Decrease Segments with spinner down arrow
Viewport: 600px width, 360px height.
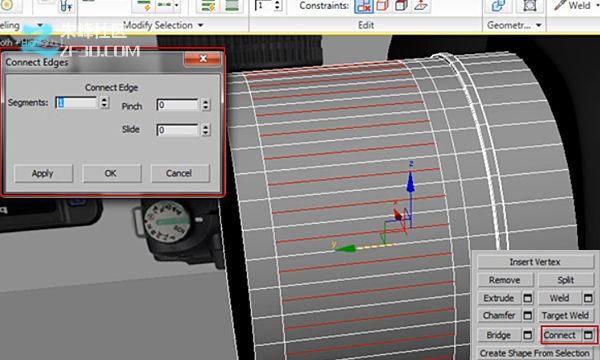(104, 106)
